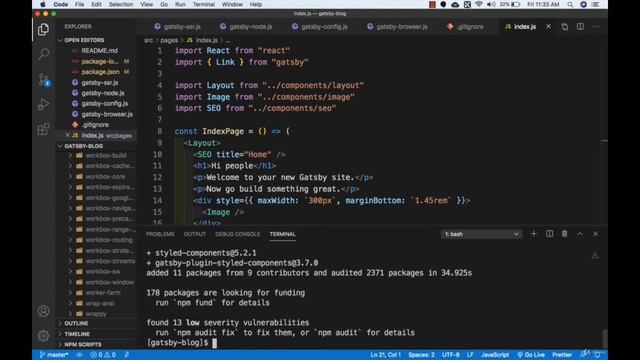Expand the worker-farm folder
Screen dimensions: 640x360
(101, 293)
